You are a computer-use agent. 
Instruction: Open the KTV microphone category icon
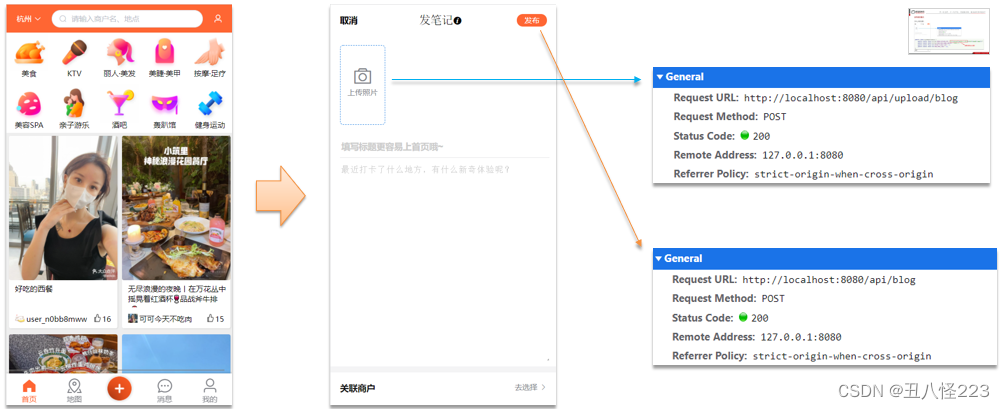[x=74, y=53]
